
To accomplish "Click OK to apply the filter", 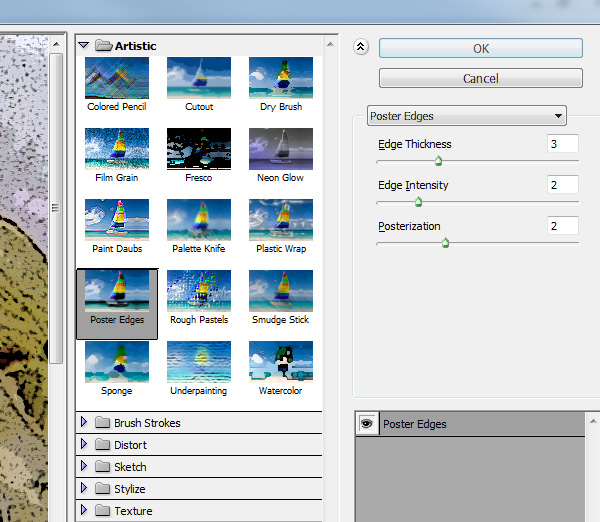I will (x=481, y=48).
